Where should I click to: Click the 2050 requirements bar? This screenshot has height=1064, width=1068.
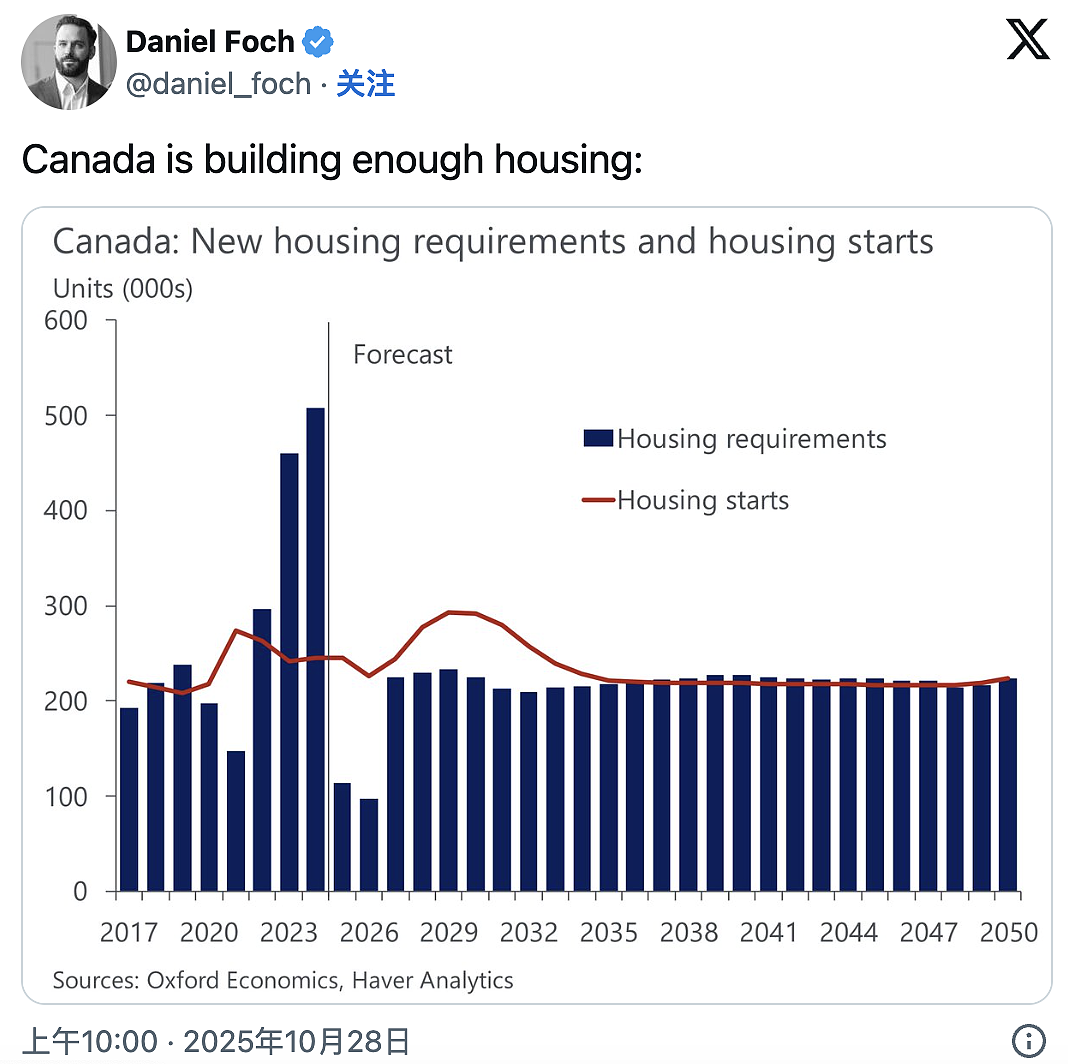(x=1008, y=785)
